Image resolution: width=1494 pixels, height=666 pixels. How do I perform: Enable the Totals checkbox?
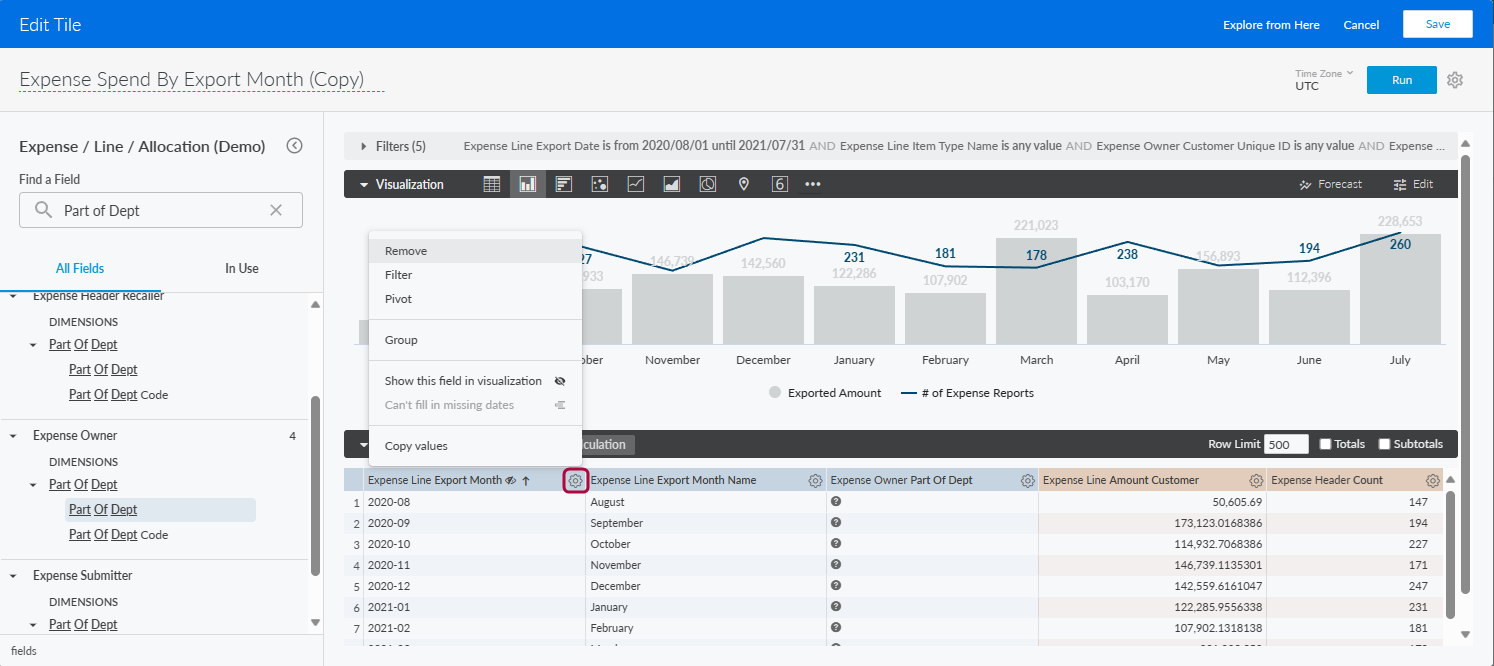pyautogui.click(x=1325, y=444)
